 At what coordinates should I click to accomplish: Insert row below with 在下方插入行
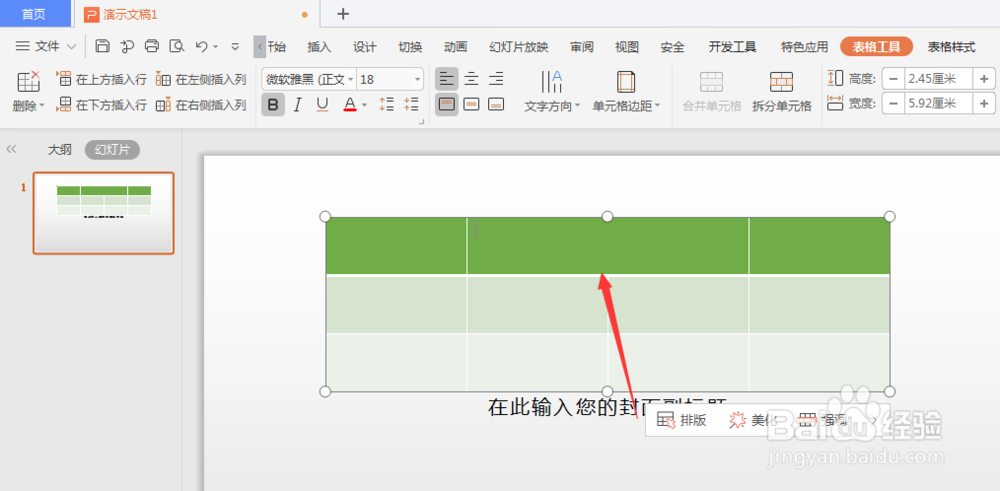point(102,105)
